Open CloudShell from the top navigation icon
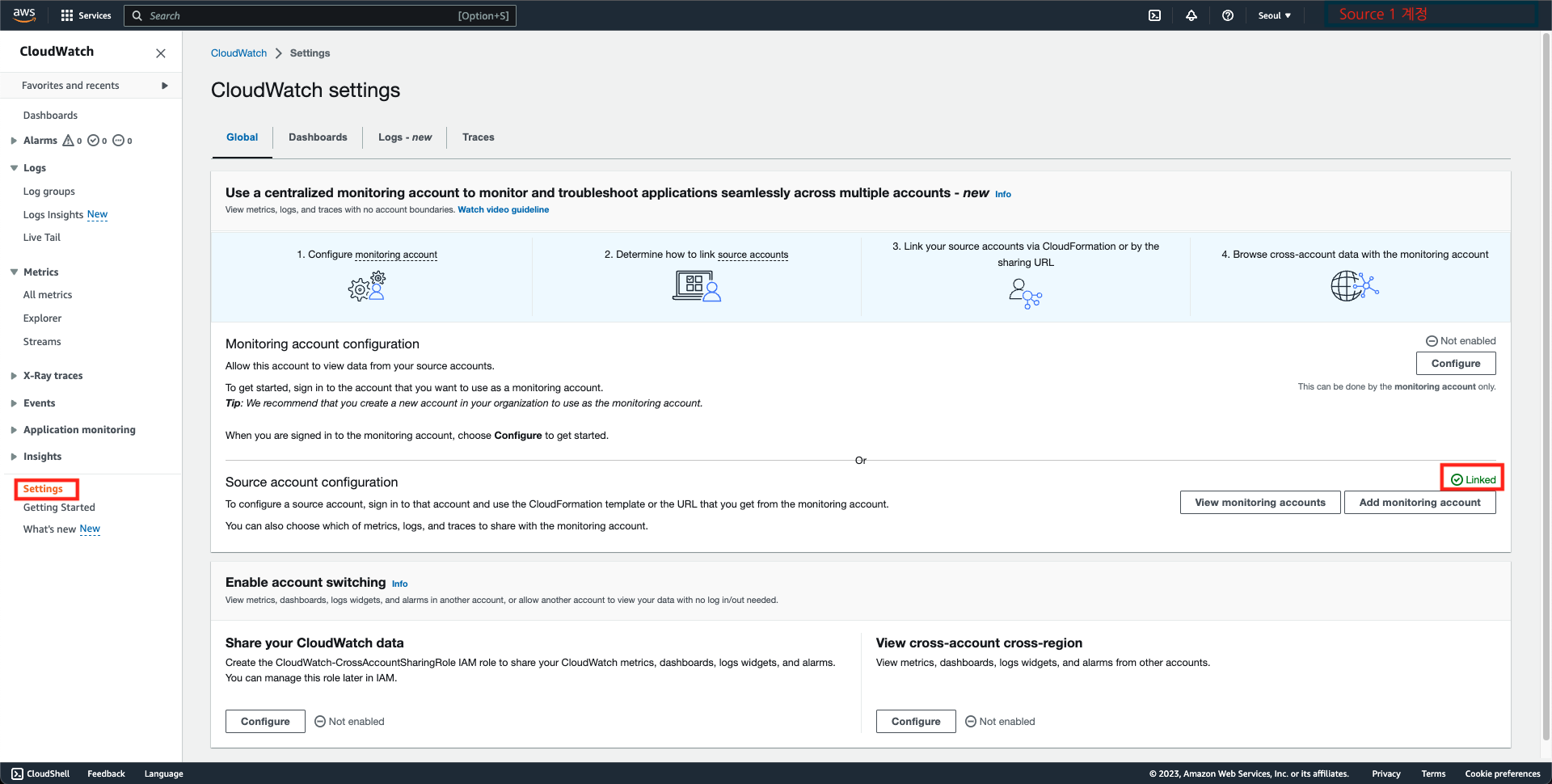This screenshot has width=1552, height=784. [x=1154, y=15]
